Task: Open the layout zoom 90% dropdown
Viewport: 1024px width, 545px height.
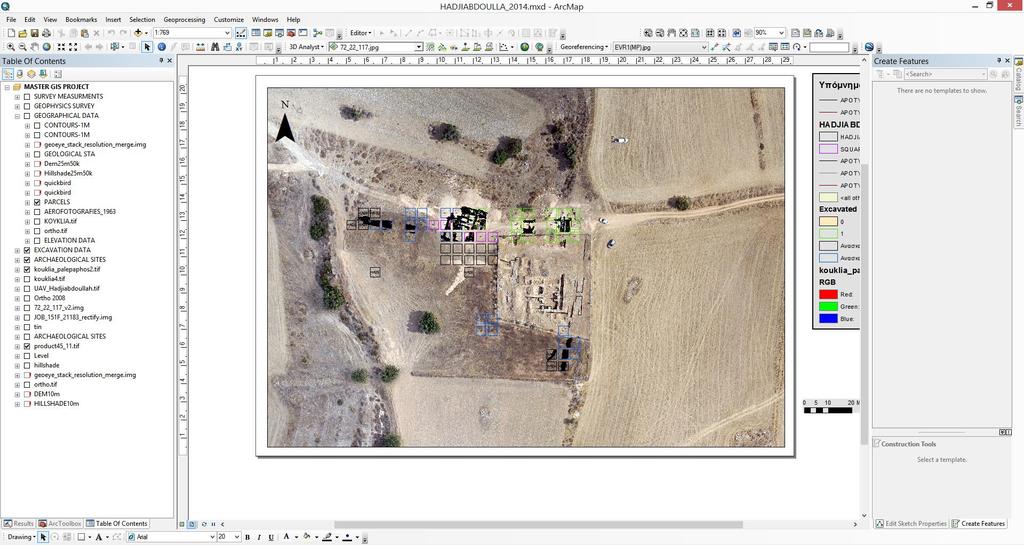Action: (x=781, y=33)
